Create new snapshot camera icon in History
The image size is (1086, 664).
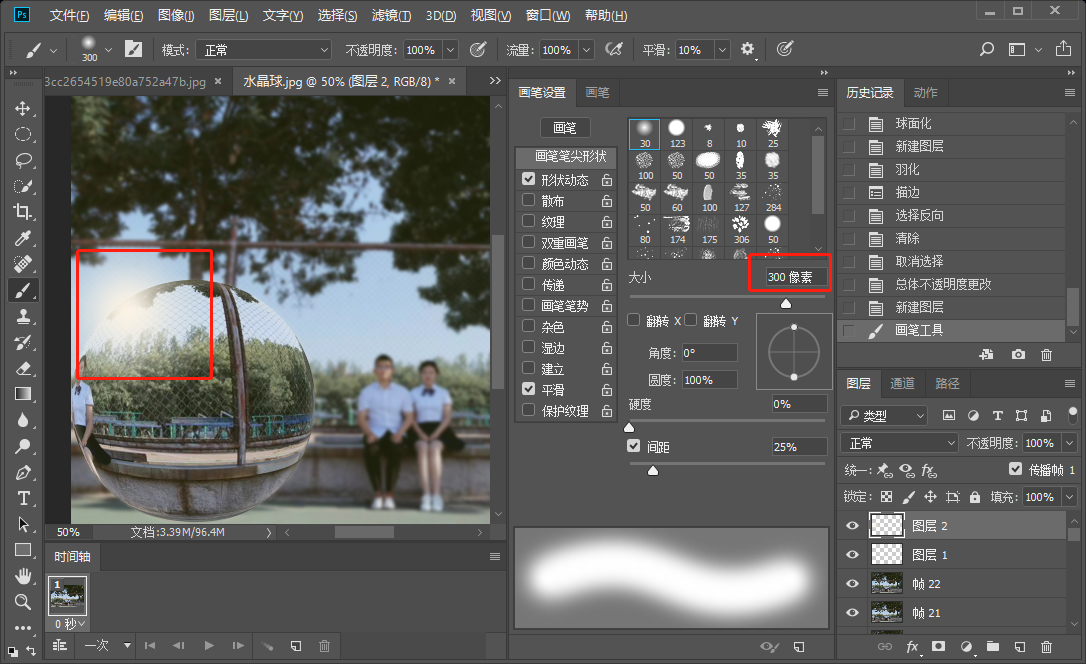pyautogui.click(x=1017, y=355)
